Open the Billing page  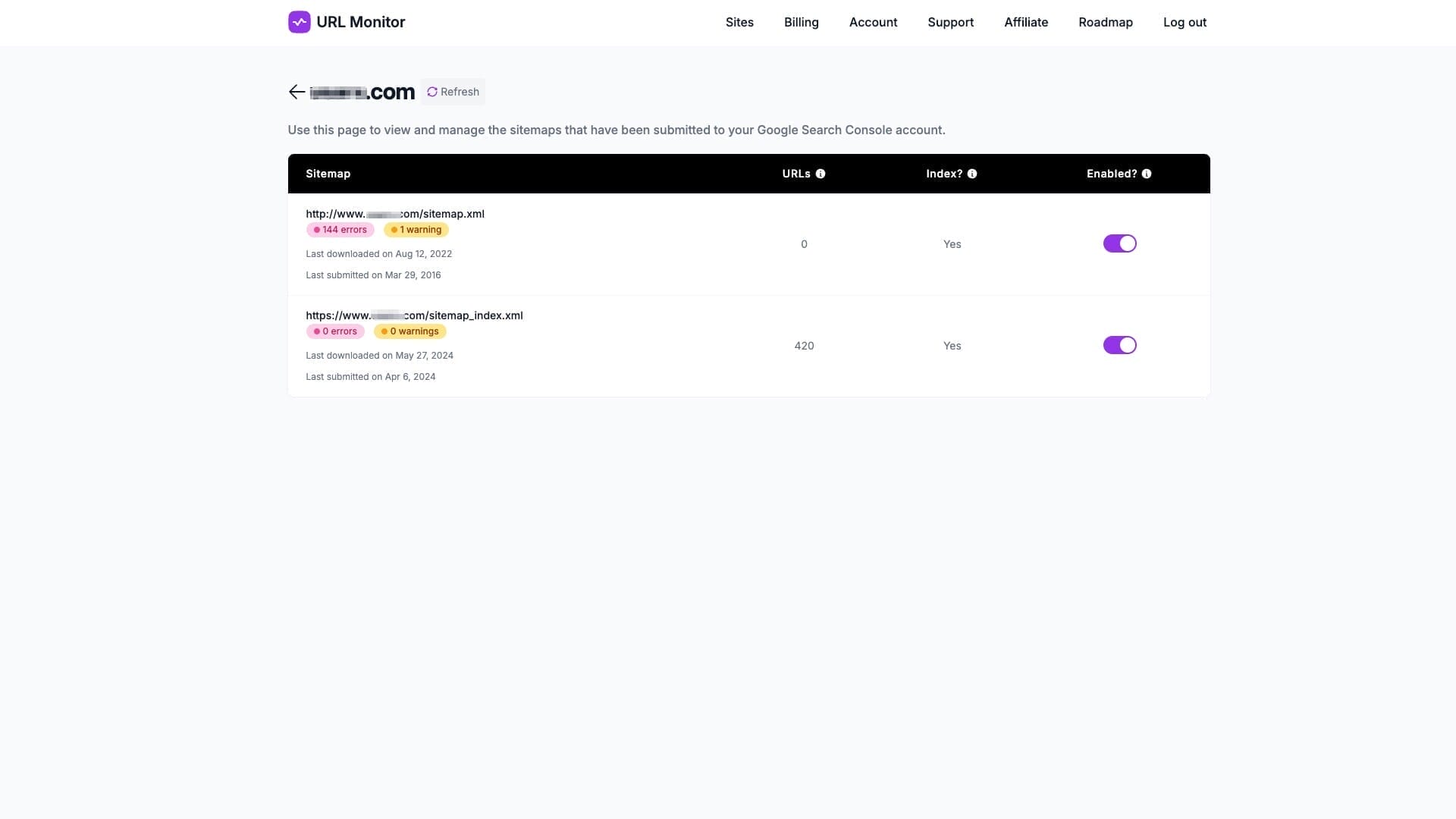click(x=801, y=23)
